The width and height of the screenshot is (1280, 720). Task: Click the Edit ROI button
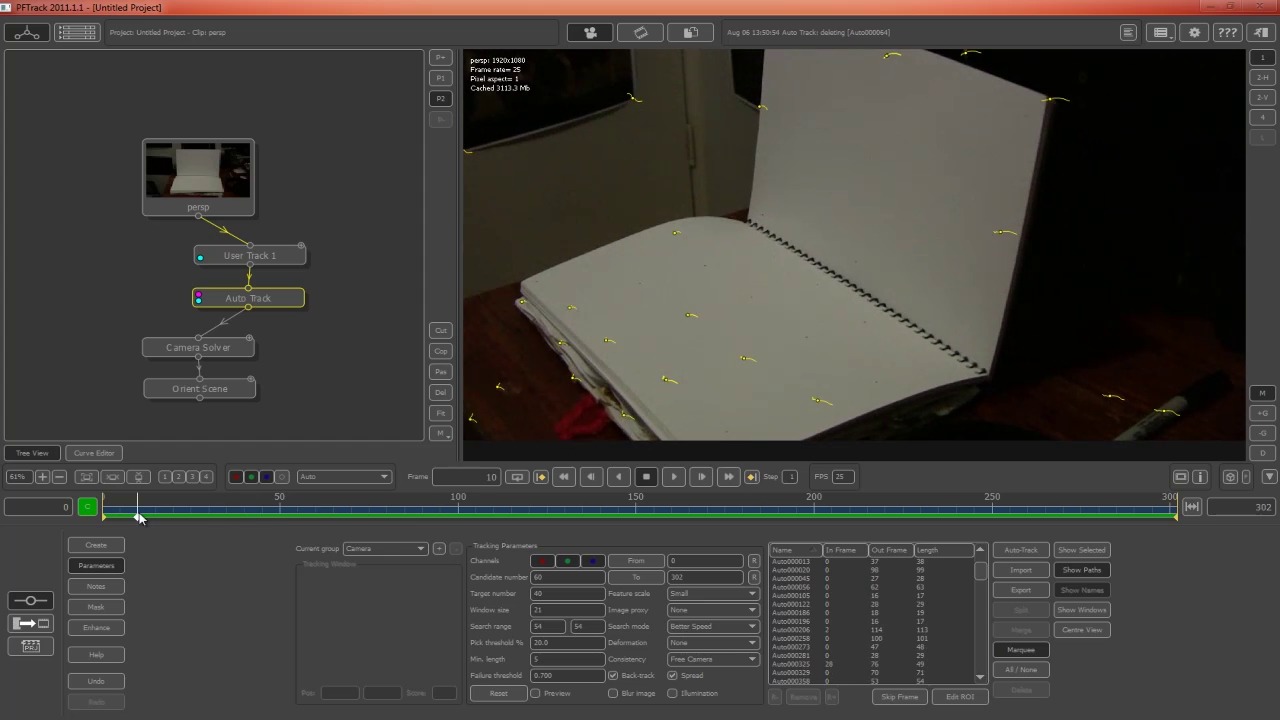point(960,696)
